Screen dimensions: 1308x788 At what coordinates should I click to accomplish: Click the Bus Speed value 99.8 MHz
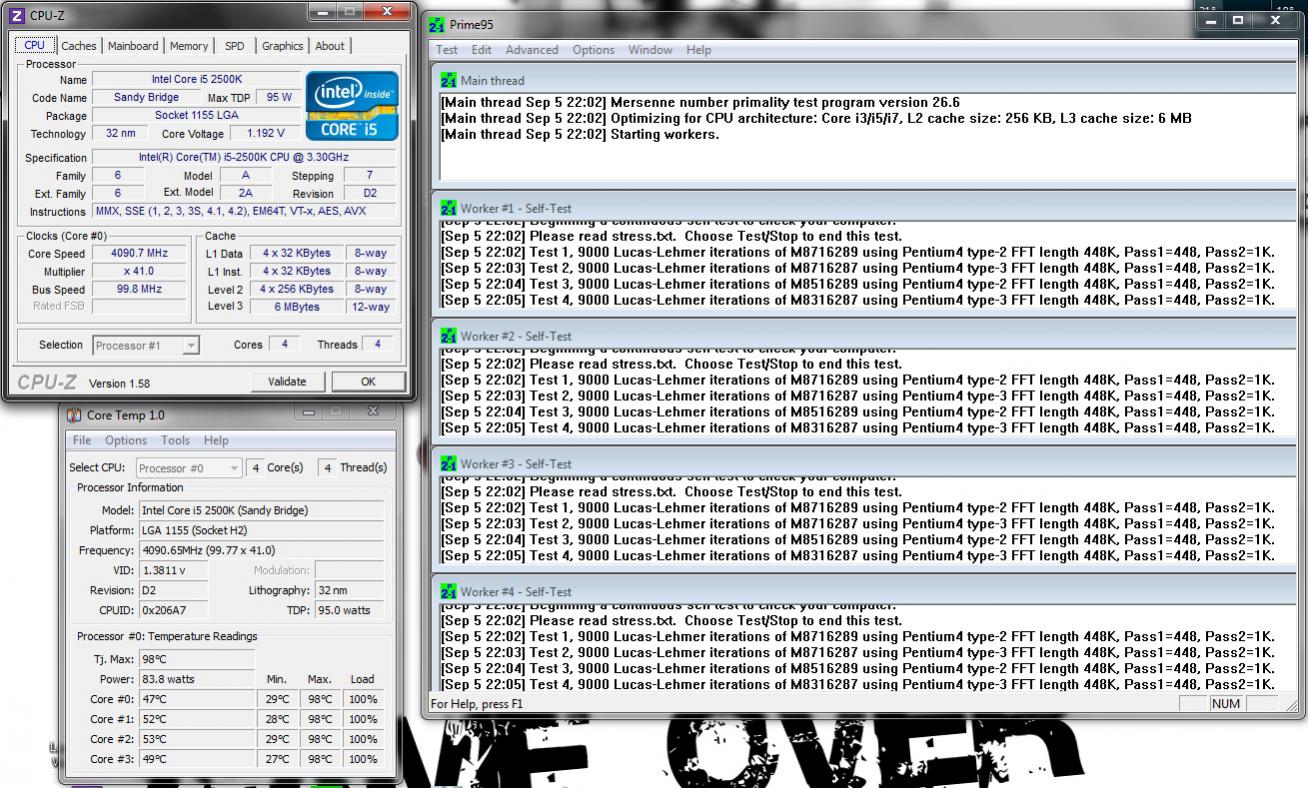click(140, 288)
